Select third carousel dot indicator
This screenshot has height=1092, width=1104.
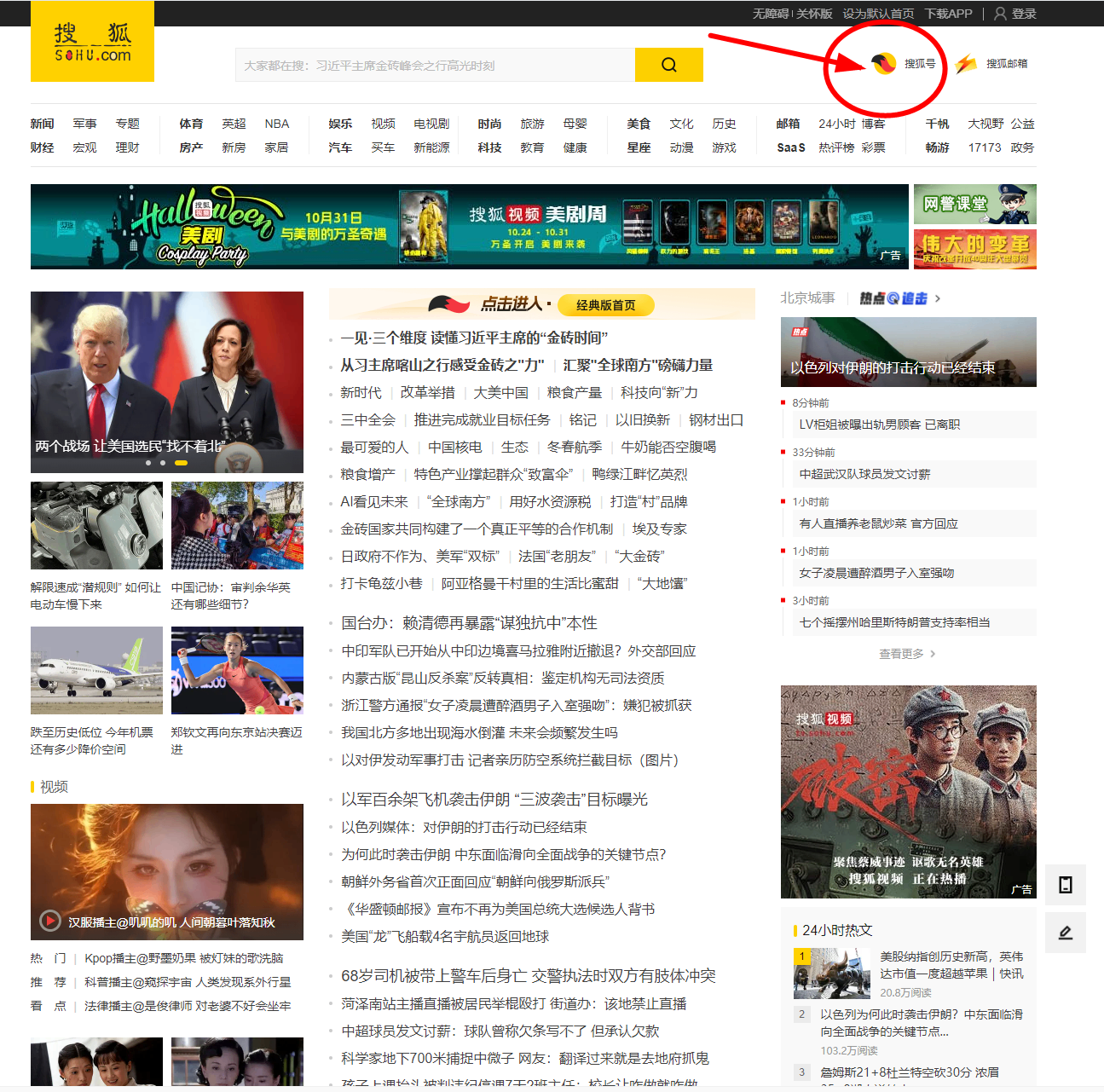tap(181, 463)
